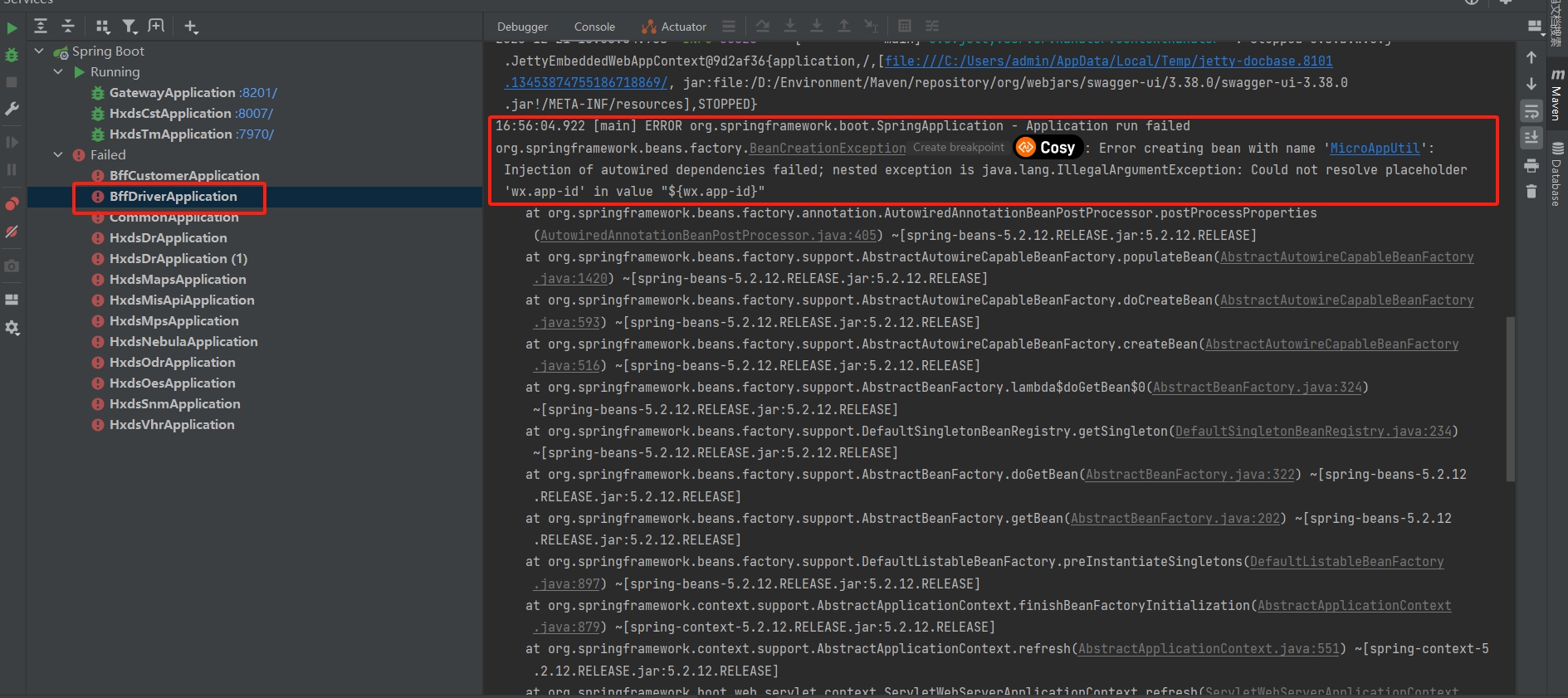Click Clear All trash icon
Screen dimensions: 1568x698
pyautogui.click(x=1531, y=192)
